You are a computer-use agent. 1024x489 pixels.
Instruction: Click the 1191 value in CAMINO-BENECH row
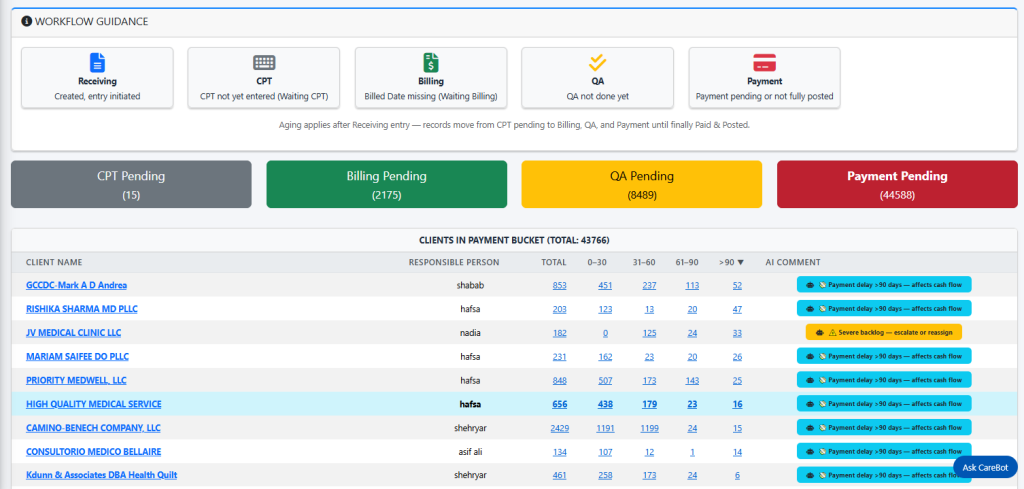(605, 428)
